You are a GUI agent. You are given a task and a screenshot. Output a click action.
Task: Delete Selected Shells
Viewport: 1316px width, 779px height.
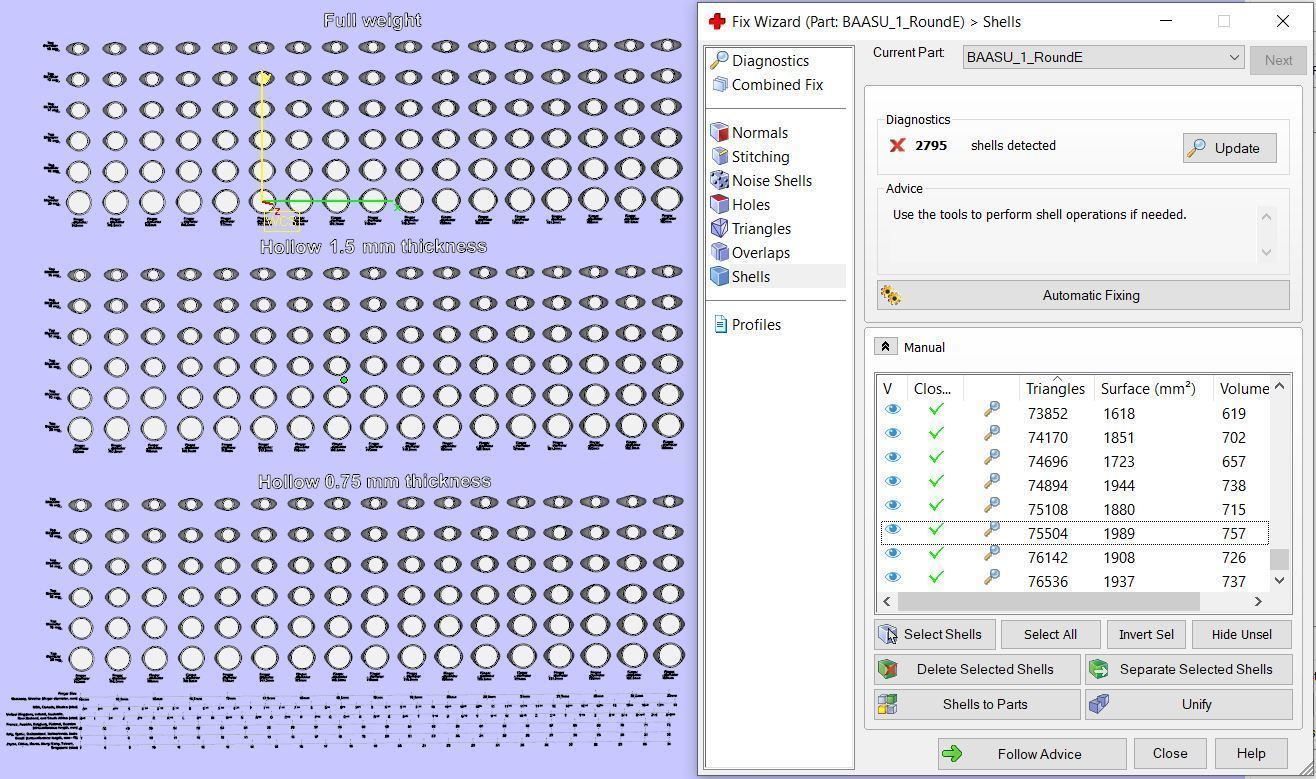977,669
